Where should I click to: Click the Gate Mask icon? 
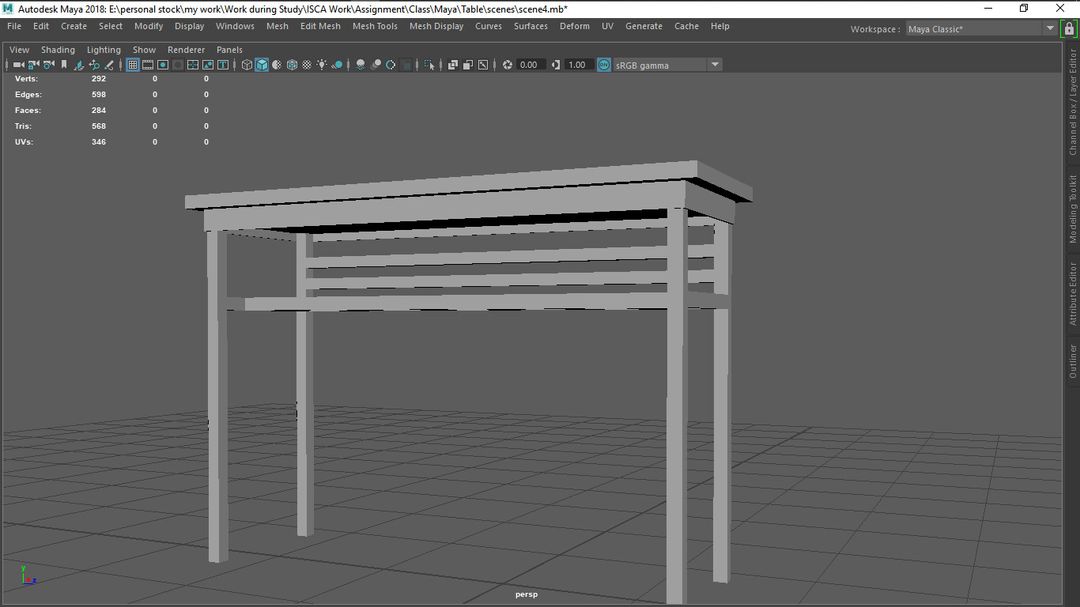[178, 65]
